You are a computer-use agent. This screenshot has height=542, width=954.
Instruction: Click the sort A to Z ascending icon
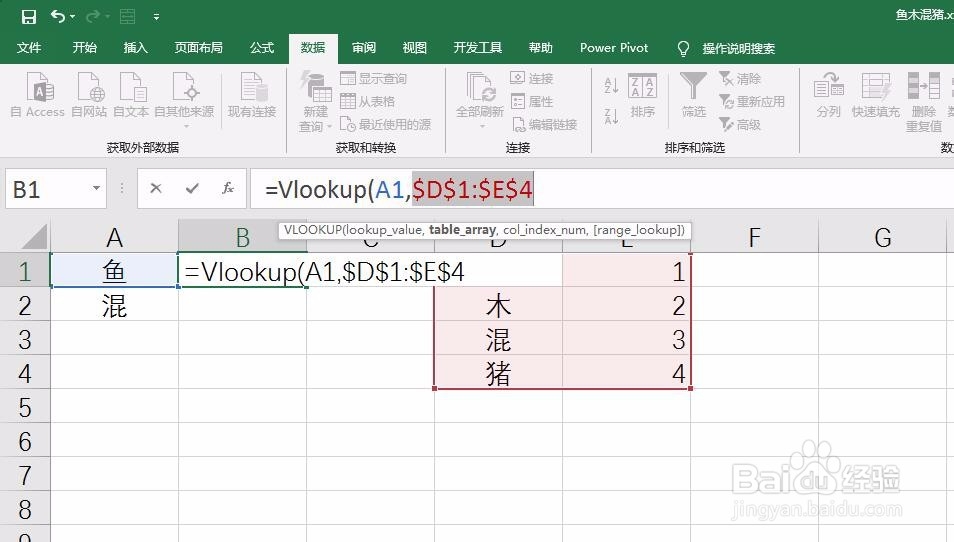[x=611, y=85]
